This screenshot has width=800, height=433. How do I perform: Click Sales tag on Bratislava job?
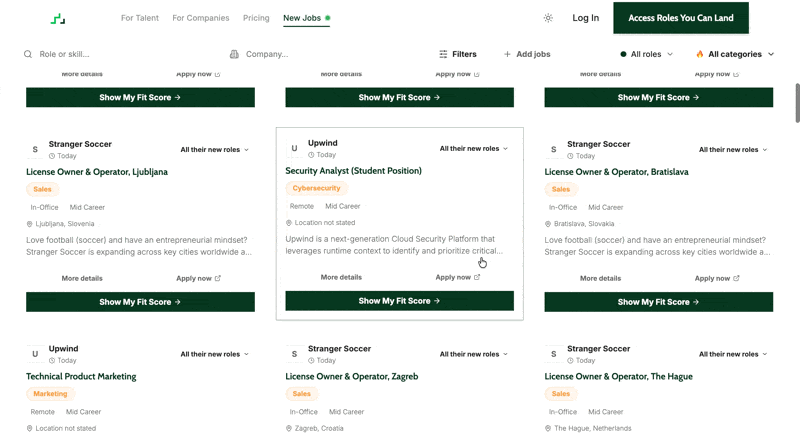pyautogui.click(x=561, y=189)
